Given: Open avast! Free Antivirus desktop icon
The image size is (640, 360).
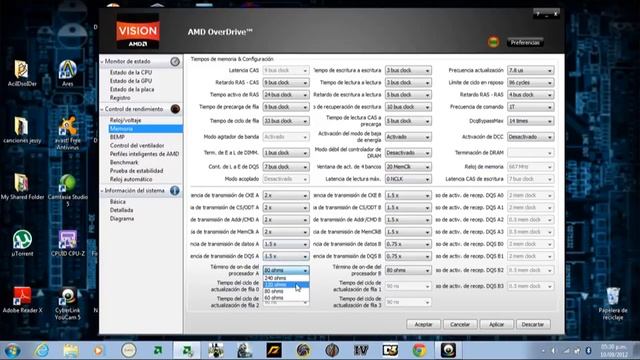Looking at the screenshot, I should point(67,133).
